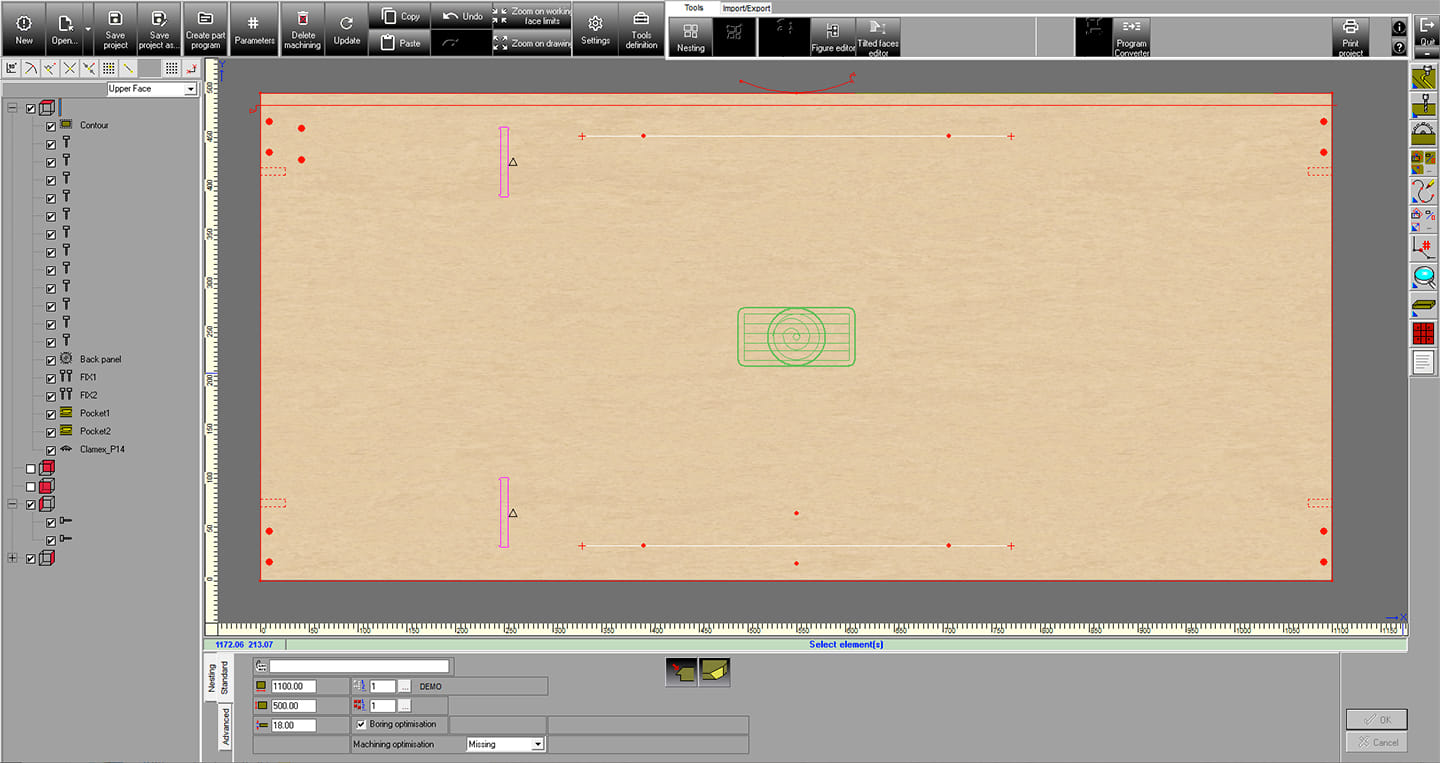Image resolution: width=1440 pixels, height=763 pixels.
Task: Click the Update icon
Action: click(x=347, y=29)
